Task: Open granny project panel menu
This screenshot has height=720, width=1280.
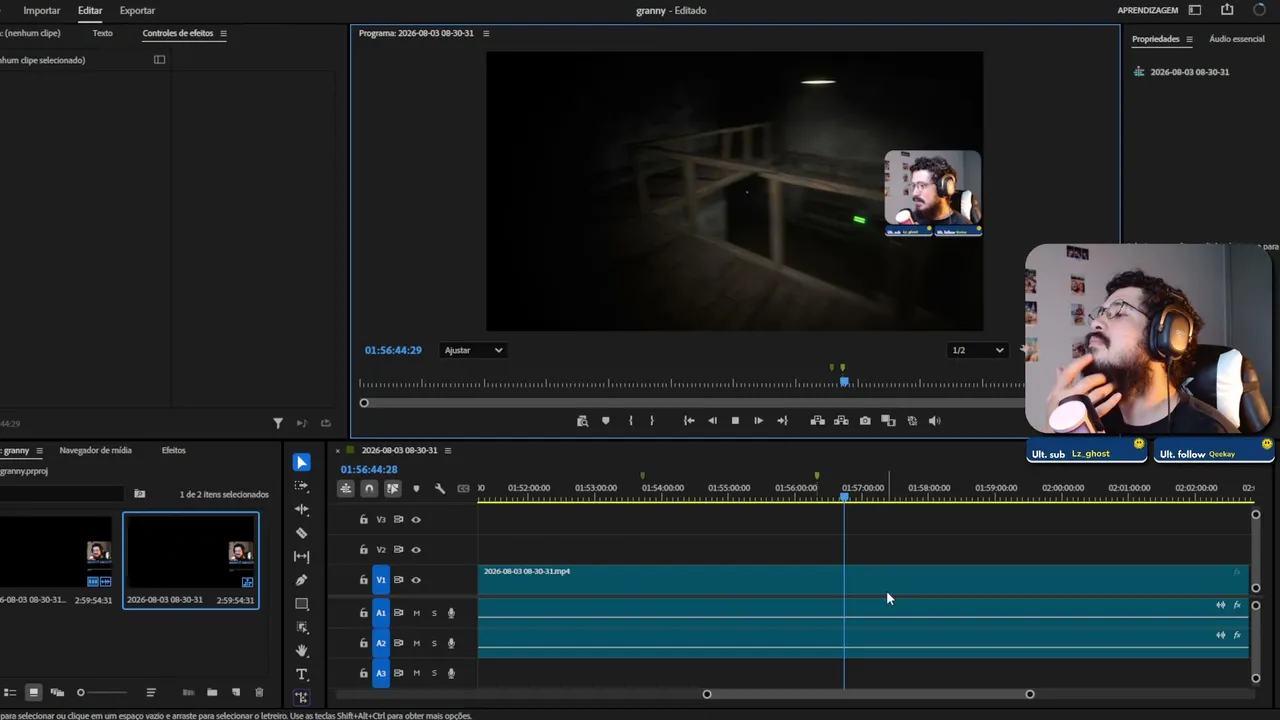Action: tap(39, 451)
